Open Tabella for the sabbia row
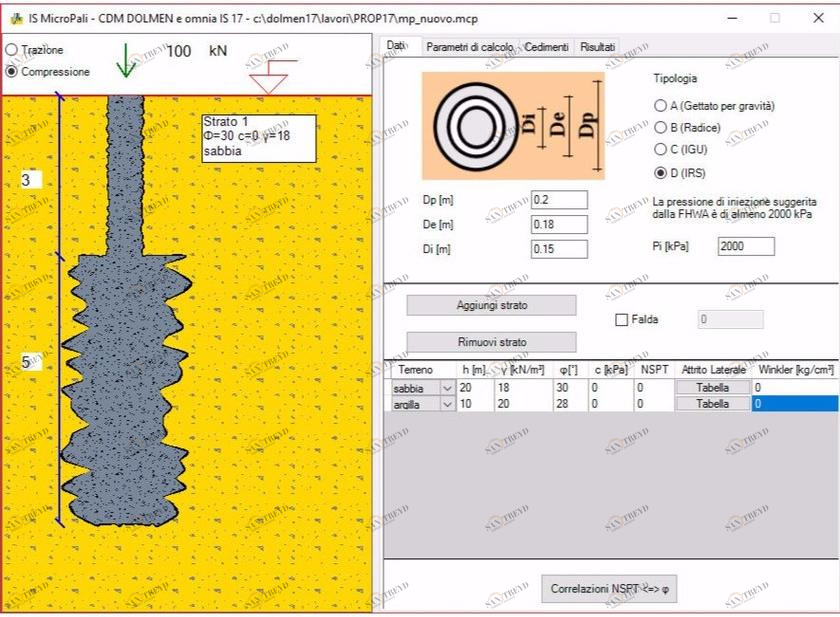This screenshot has height=617, width=840. [712, 388]
